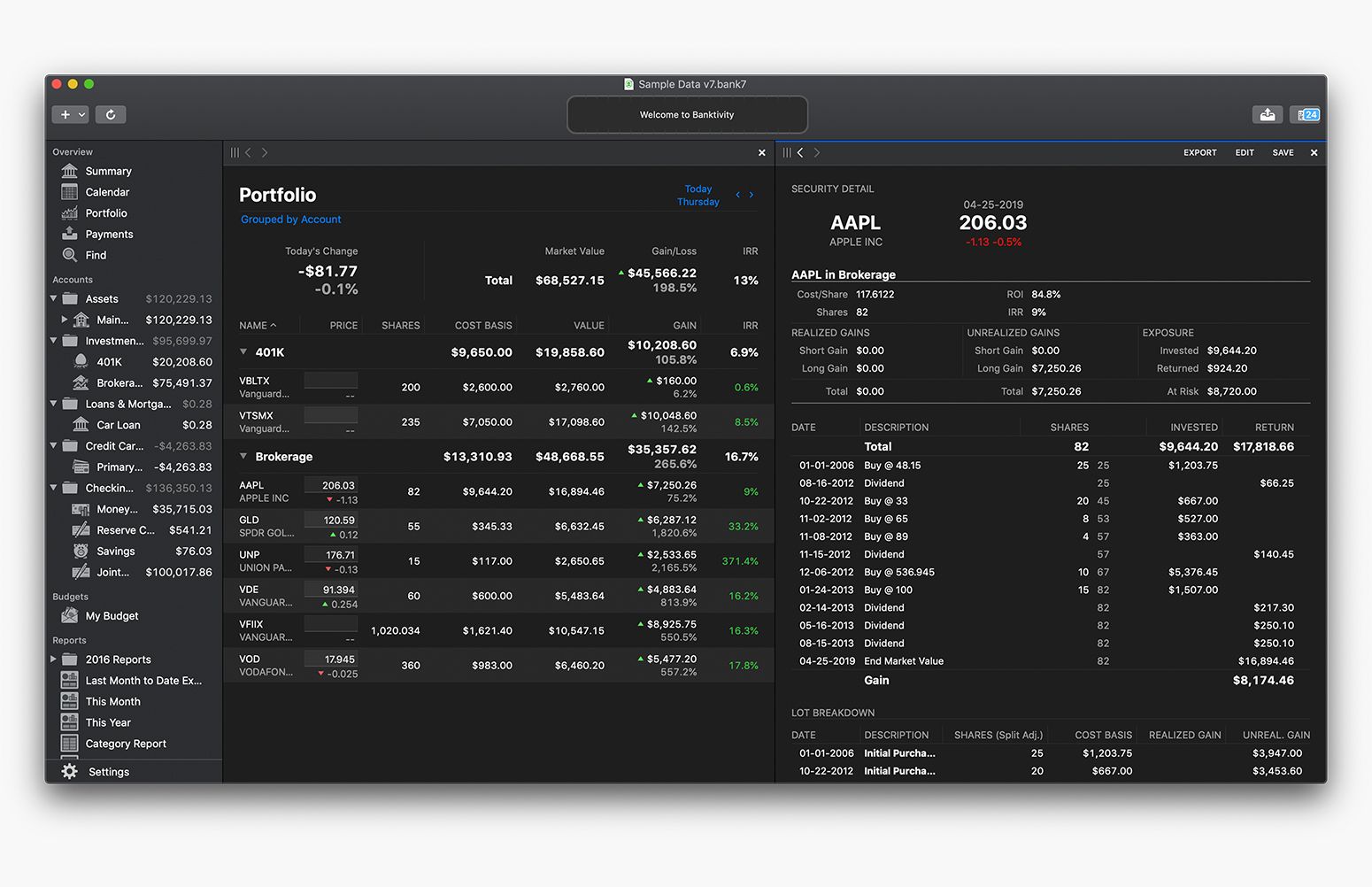The height and width of the screenshot is (887, 1372).
Task: Click the refresh accounts toolbar button
Action: pos(111,114)
